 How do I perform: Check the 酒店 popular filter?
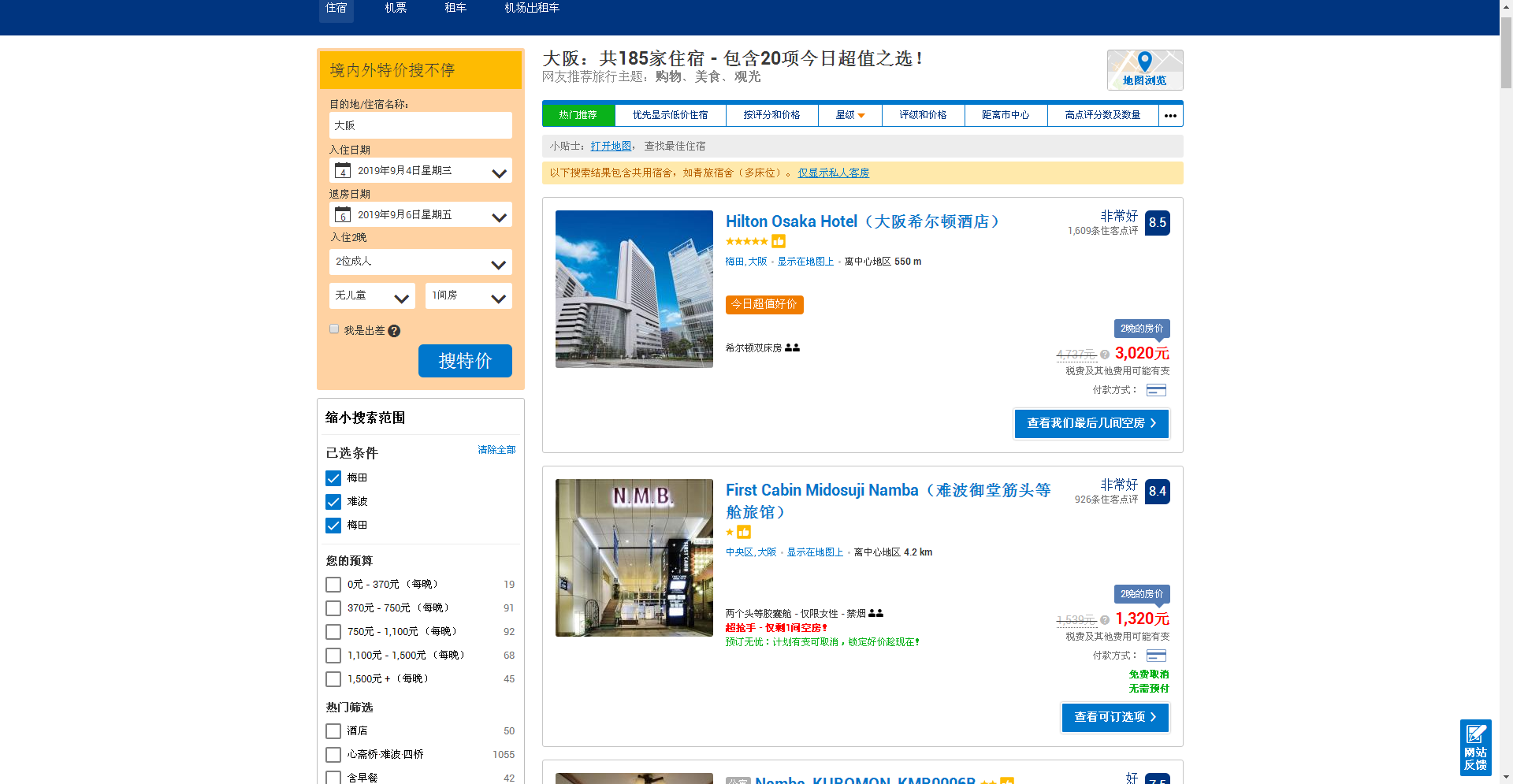click(333, 731)
